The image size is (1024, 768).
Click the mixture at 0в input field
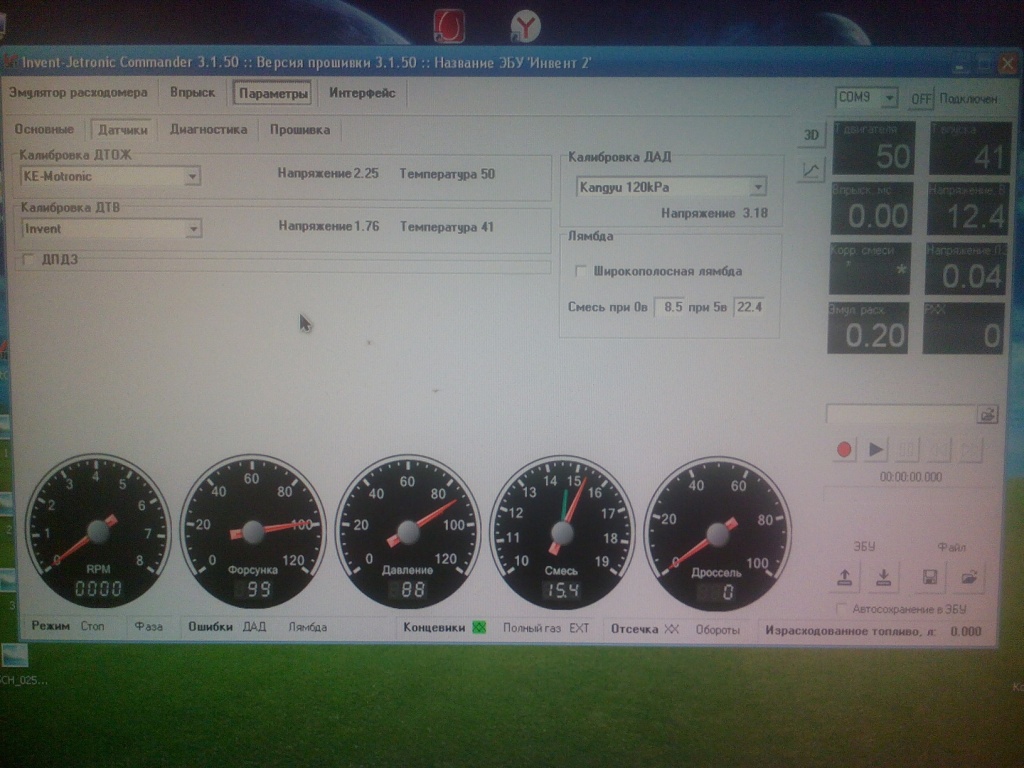(669, 307)
